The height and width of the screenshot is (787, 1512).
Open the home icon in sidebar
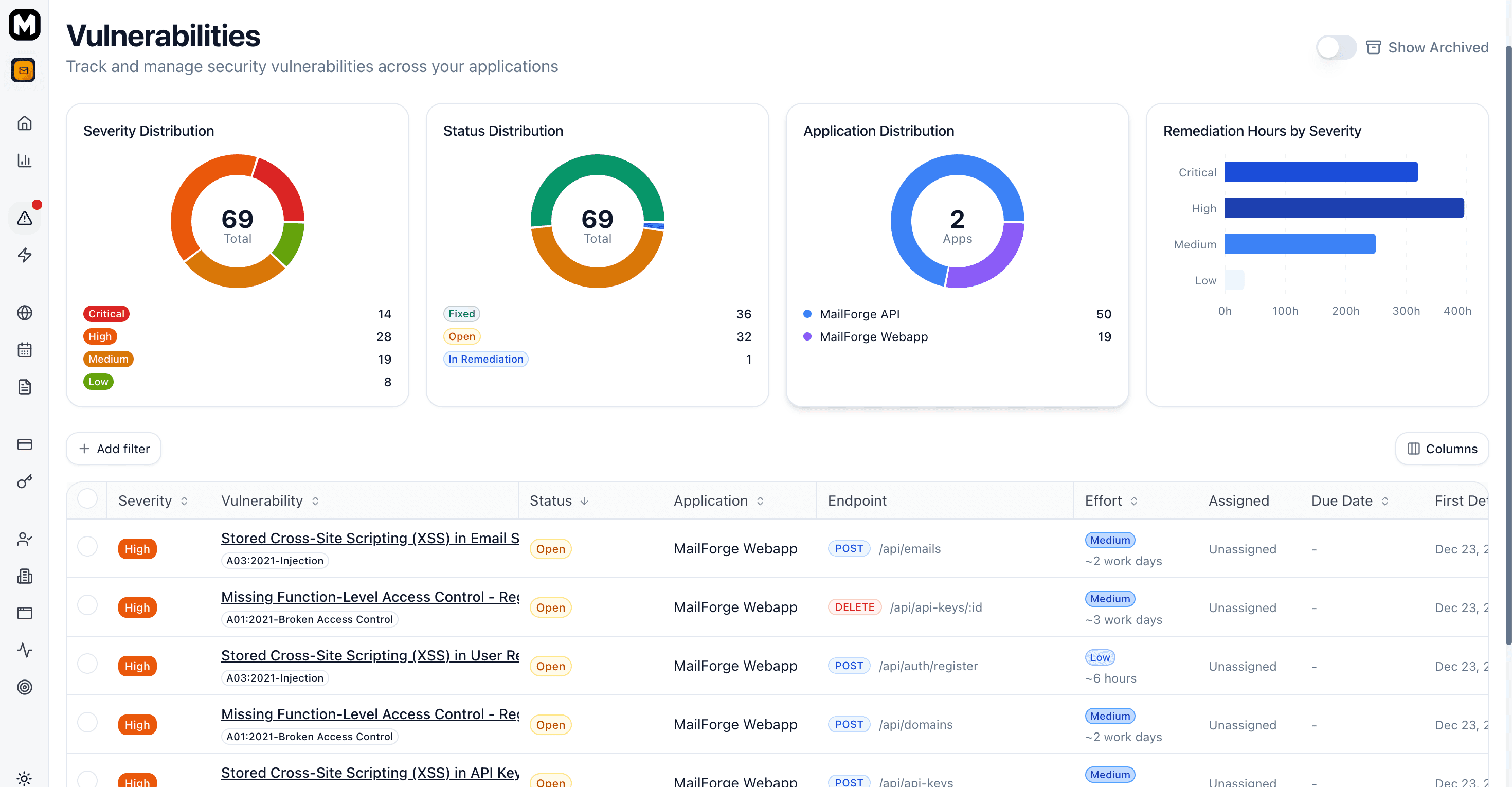click(x=24, y=123)
